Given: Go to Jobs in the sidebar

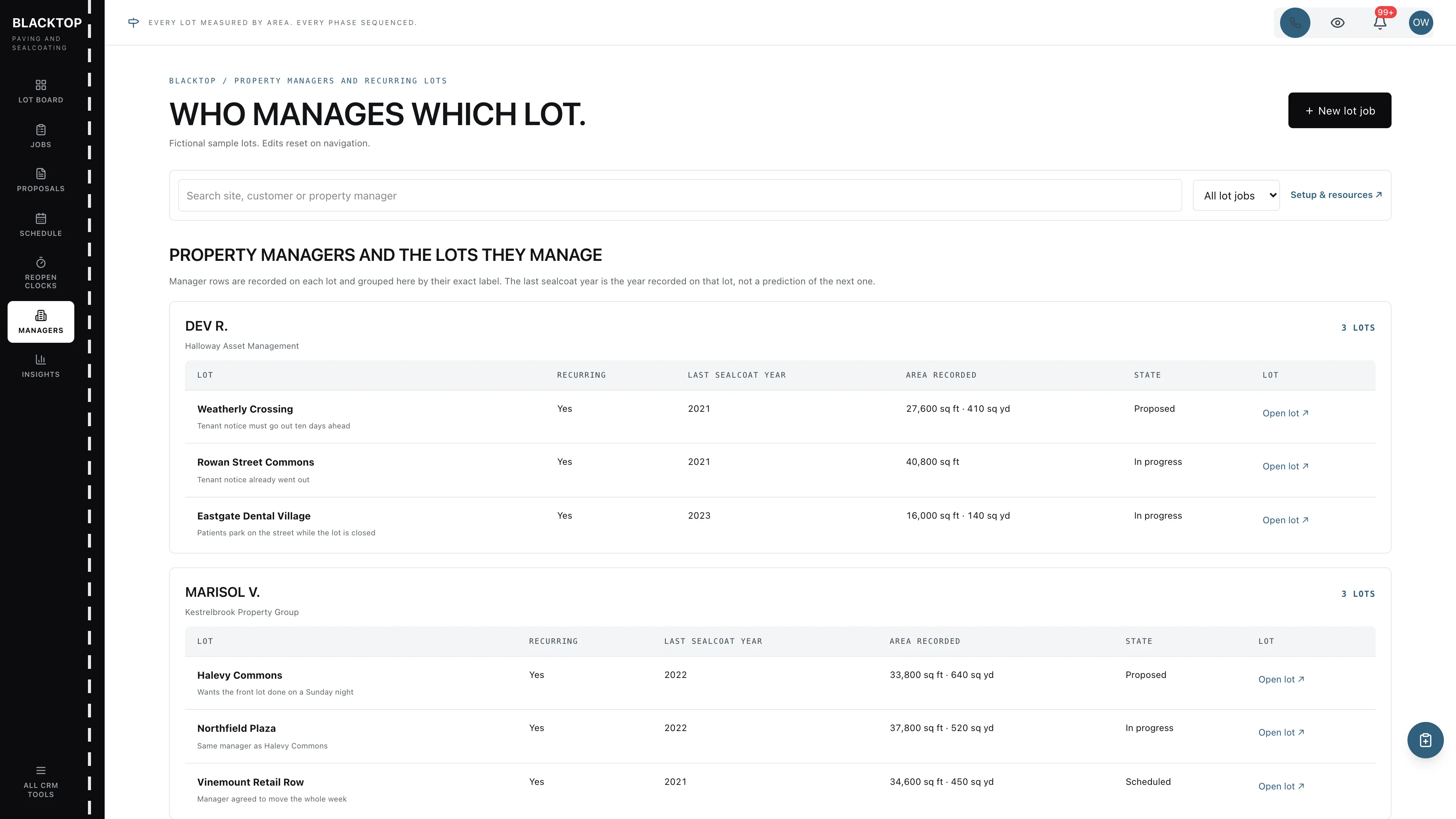Looking at the screenshot, I should point(41,136).
